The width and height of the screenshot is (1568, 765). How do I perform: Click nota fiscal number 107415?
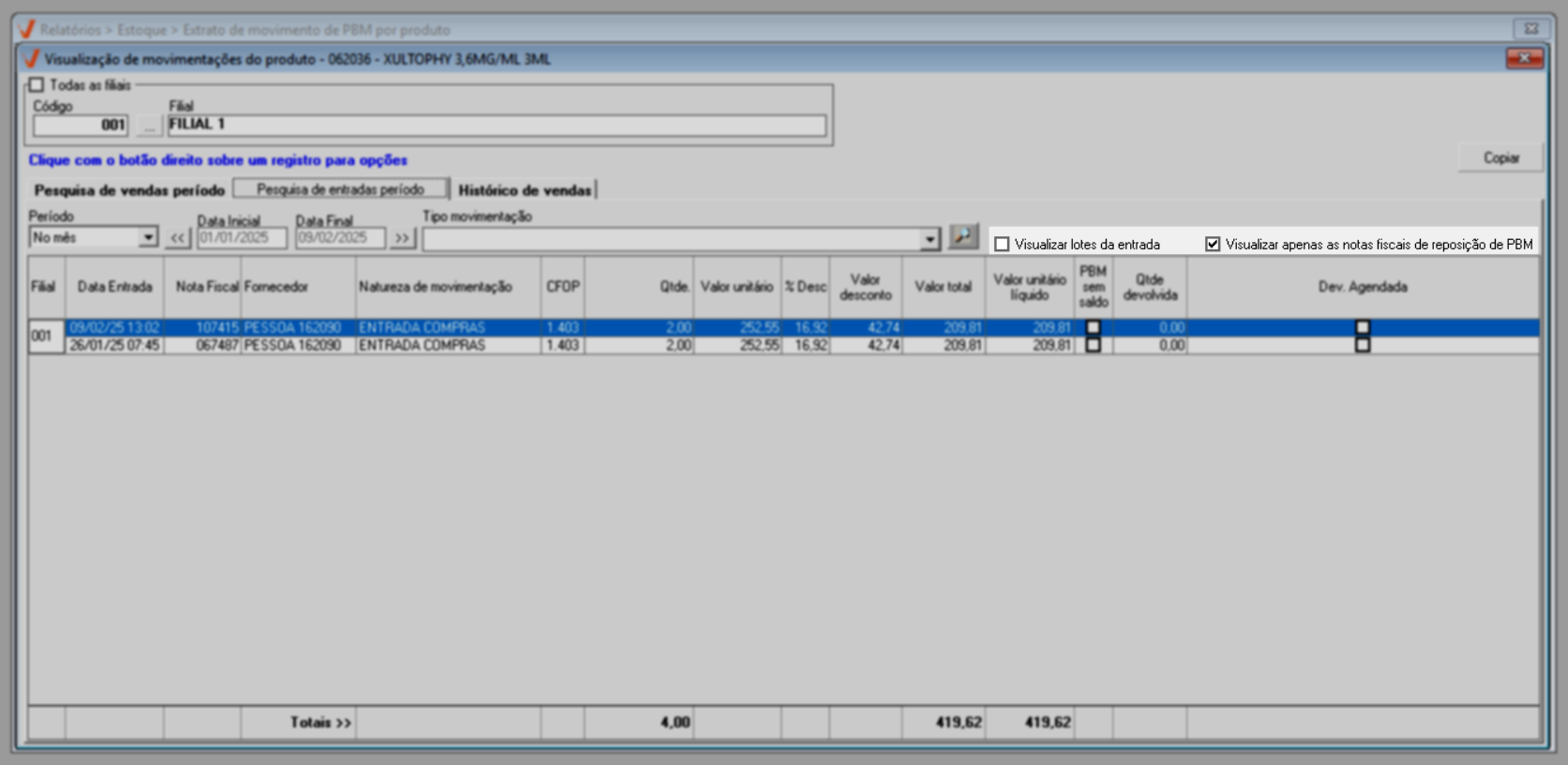point(217,328)
